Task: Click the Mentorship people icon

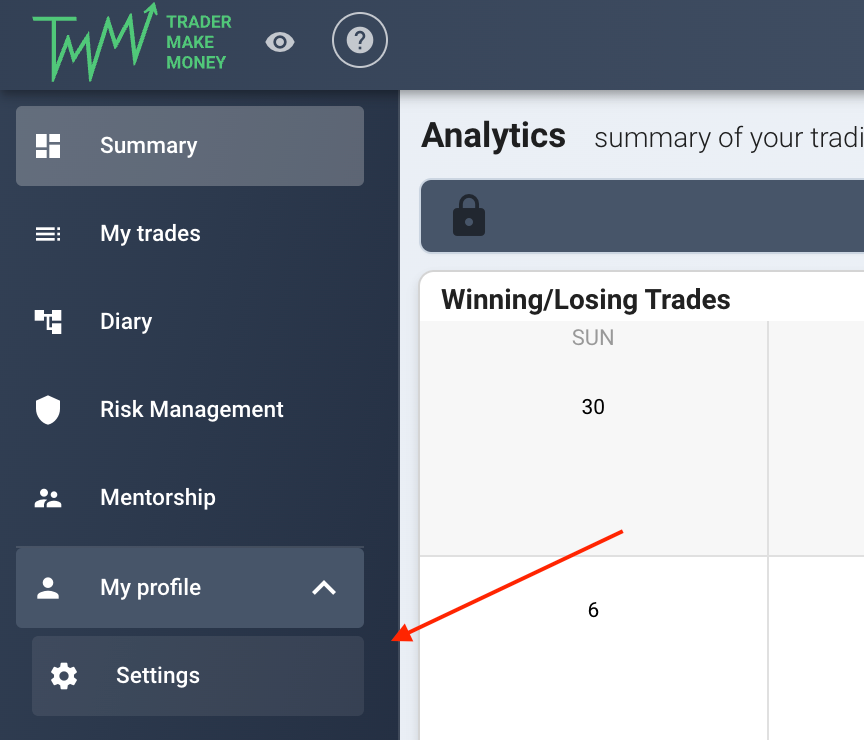Action: click(x=48, y=498)
